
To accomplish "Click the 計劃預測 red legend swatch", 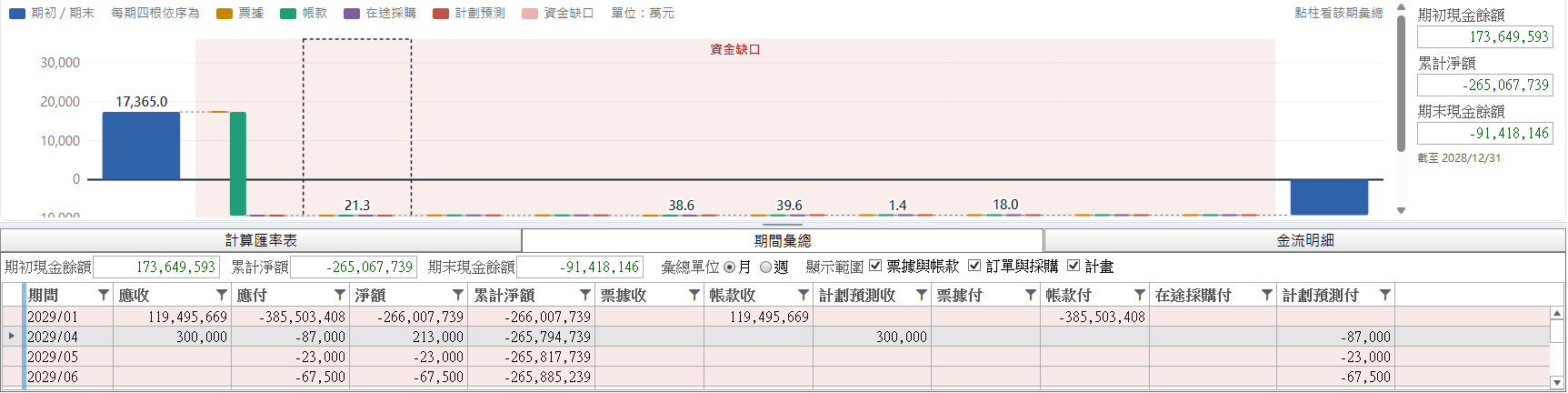I will [441, 14].
